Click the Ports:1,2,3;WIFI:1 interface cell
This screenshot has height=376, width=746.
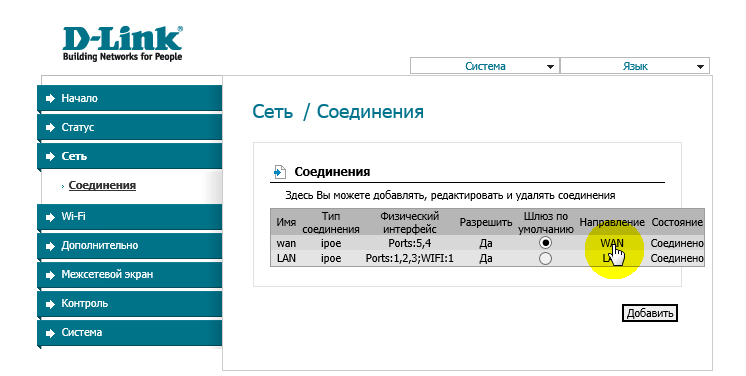[x=409, y=258]
